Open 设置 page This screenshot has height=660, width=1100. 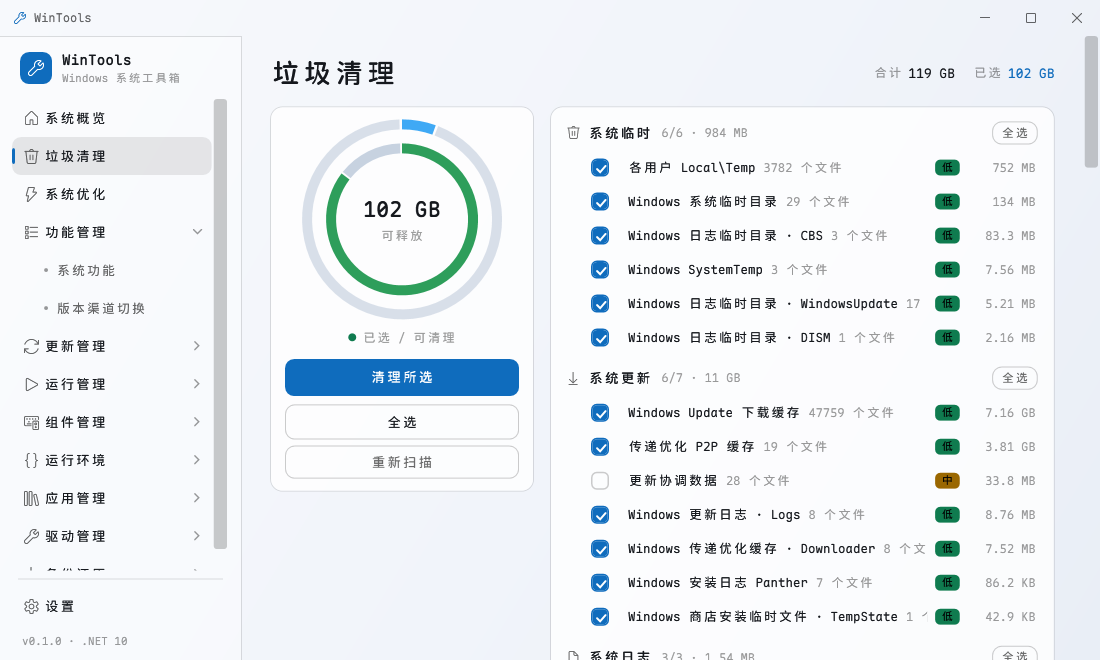coord(112,606)
